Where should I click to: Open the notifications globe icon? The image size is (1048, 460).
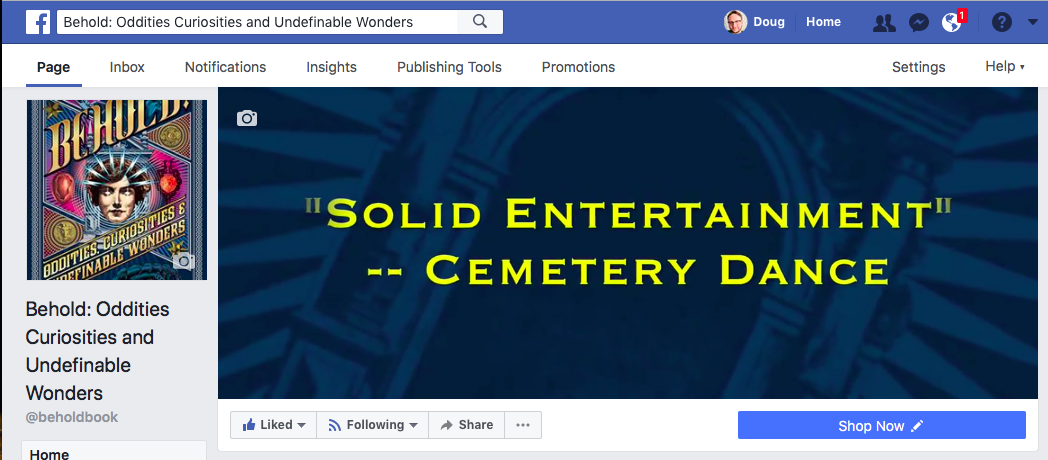click(x=951, y=23)
